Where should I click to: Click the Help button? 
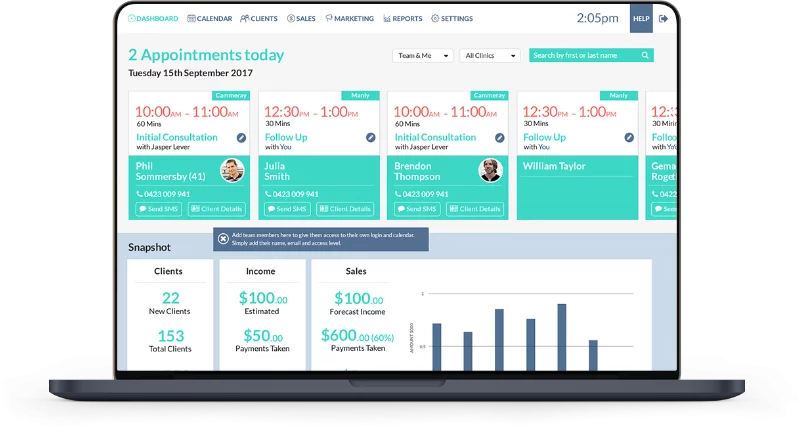pos(641,18)
